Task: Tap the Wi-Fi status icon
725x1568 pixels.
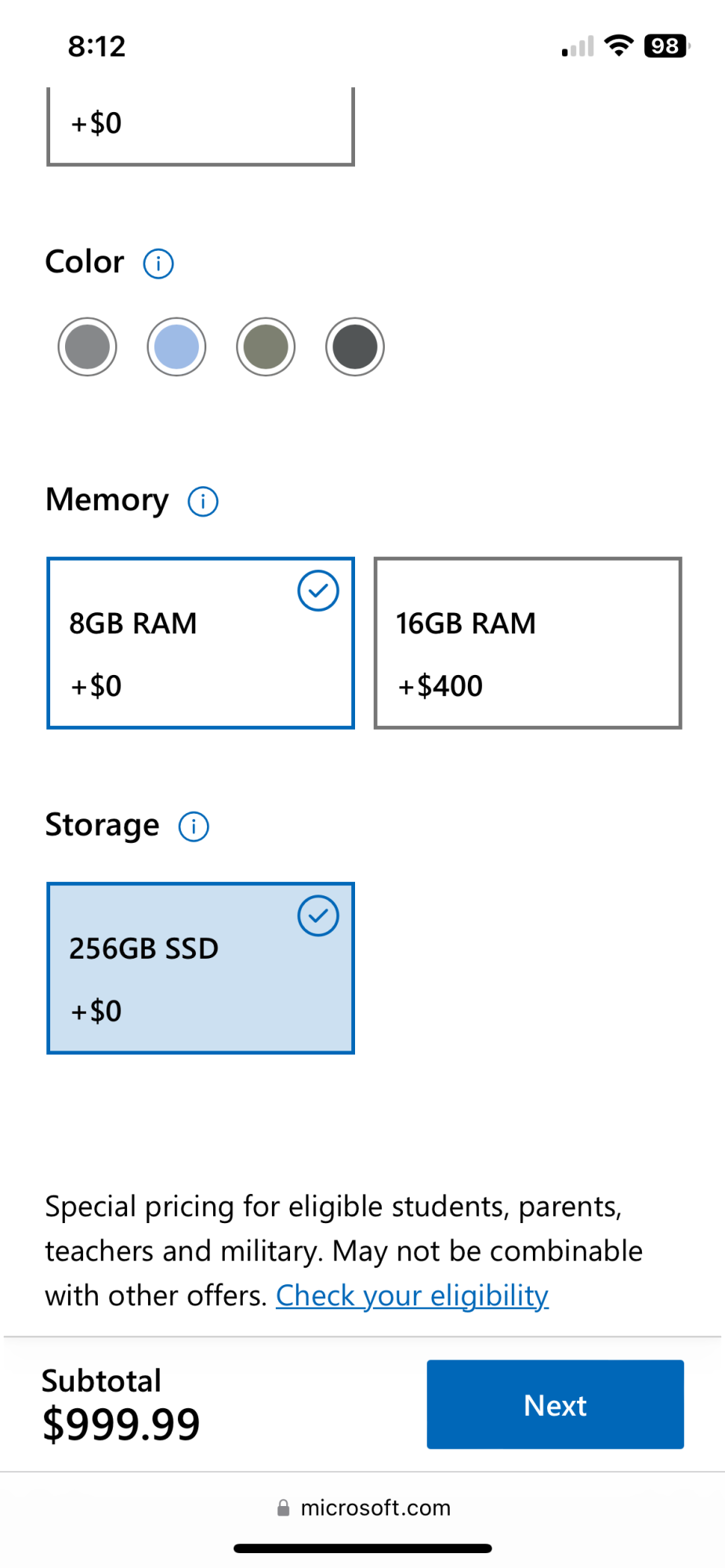Action: coord(619,45)
